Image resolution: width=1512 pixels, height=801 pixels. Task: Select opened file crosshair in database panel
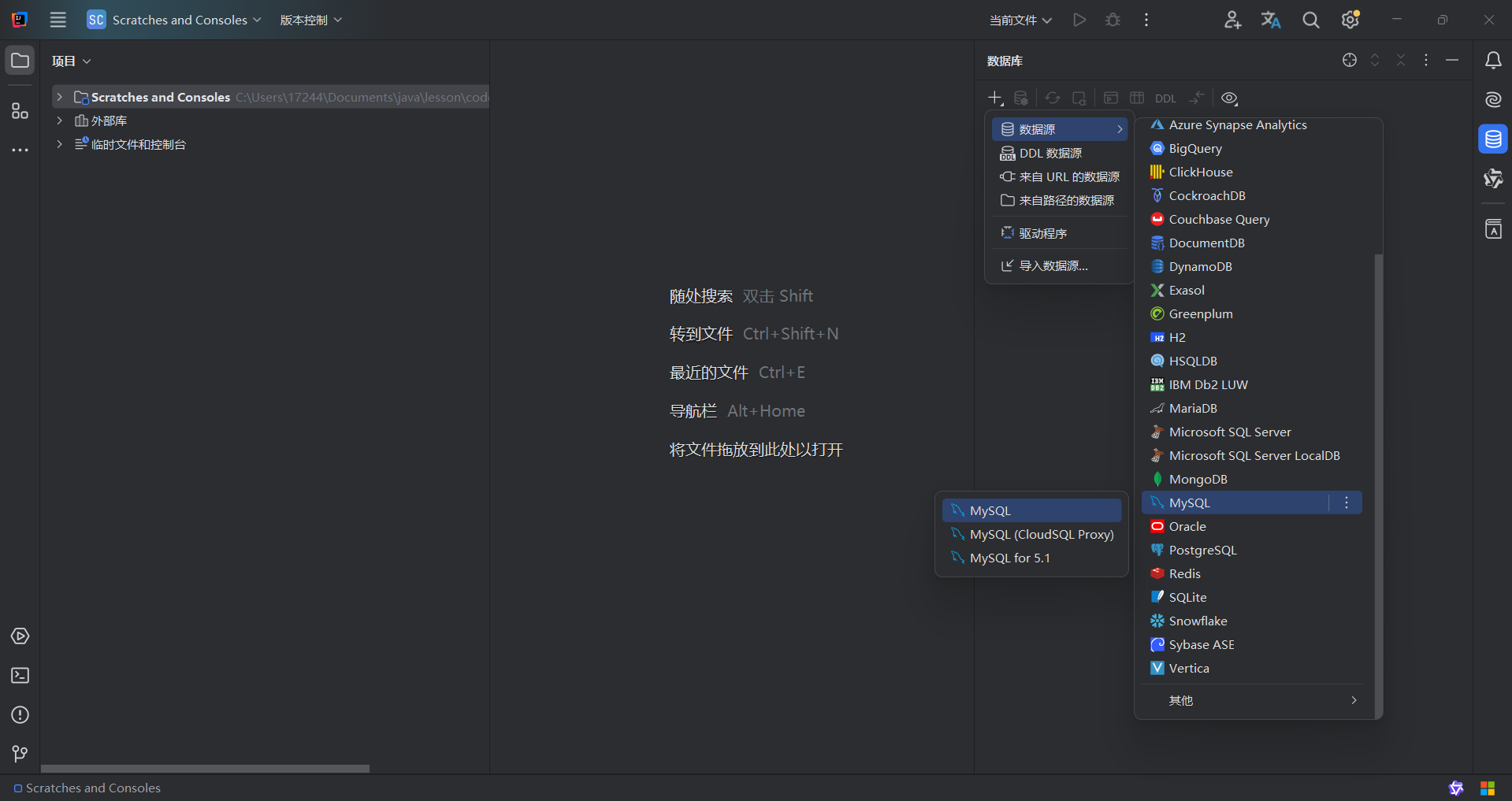coord(1350,60)
